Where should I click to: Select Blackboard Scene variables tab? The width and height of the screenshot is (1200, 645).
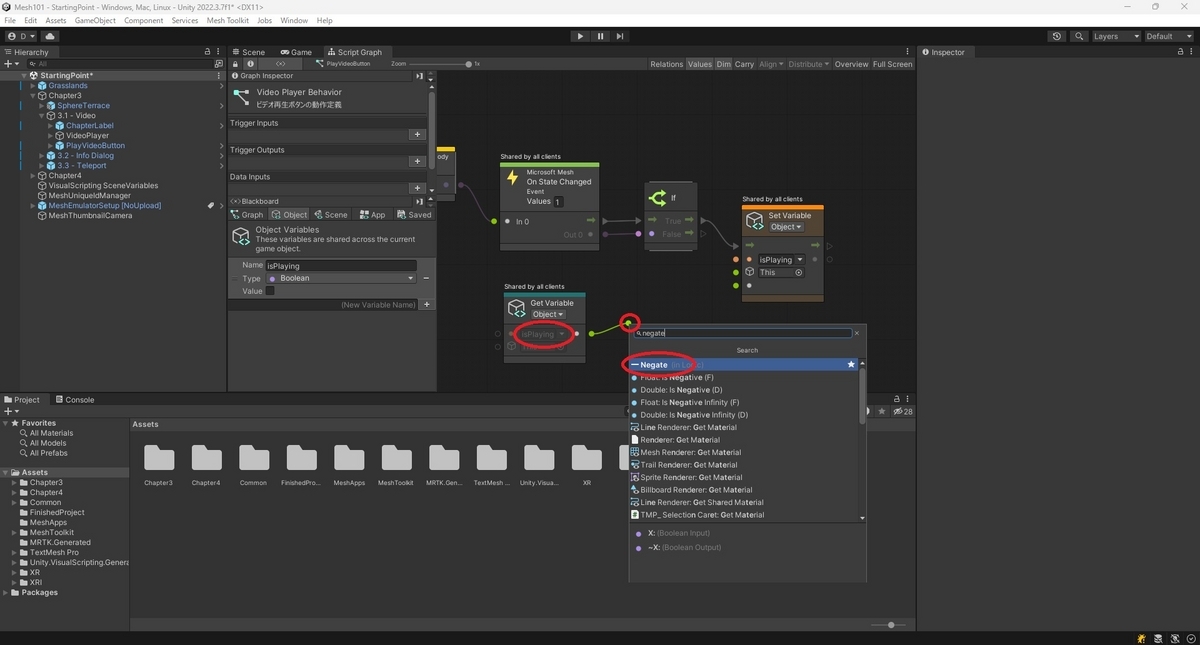tap(331, 215)
